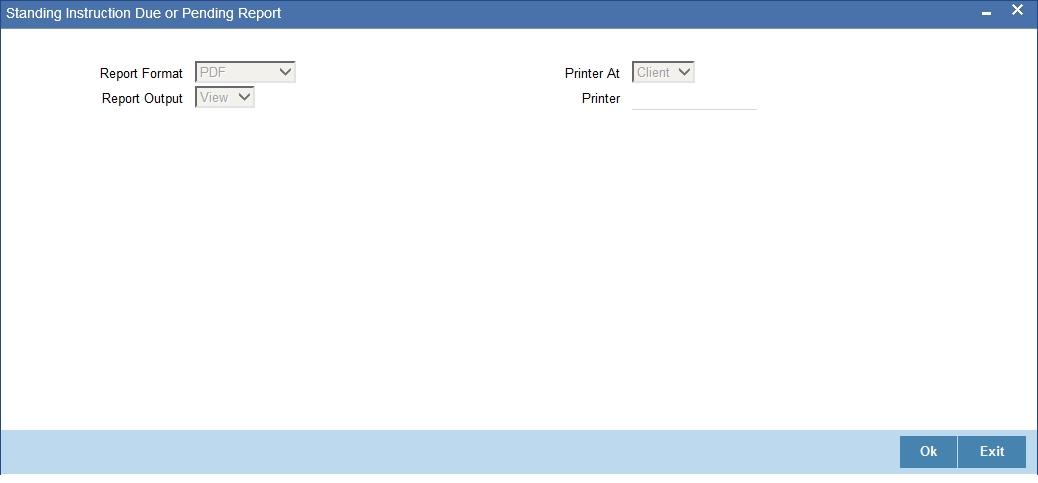This screenshot has width=1038, height=483.
Task: Select the Report Format label
Action: [x=141, y=73]
